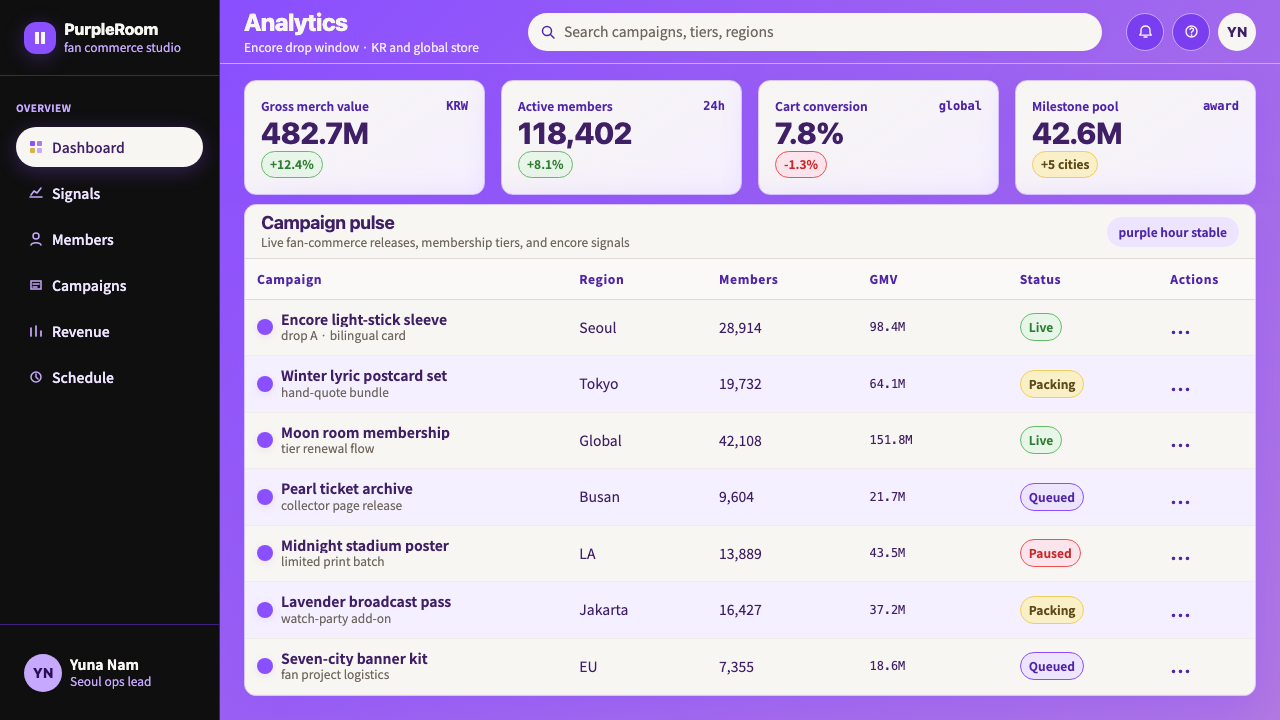1280x720 pixels.
Task: Click Paused status for Midnight stadium poster
Action: tap(1050, 553)
